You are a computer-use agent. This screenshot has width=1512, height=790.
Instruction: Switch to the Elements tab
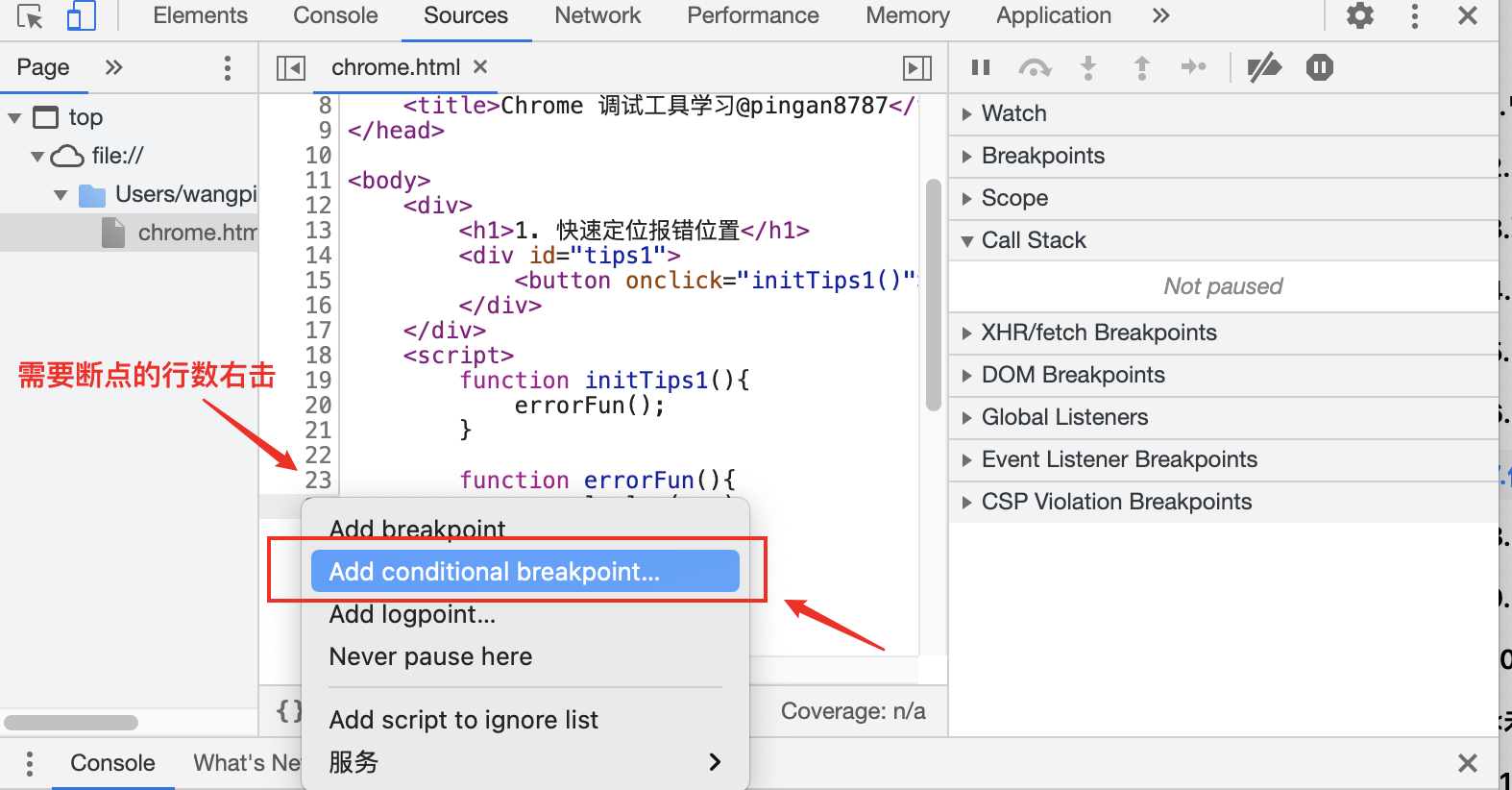pos(200,15)
